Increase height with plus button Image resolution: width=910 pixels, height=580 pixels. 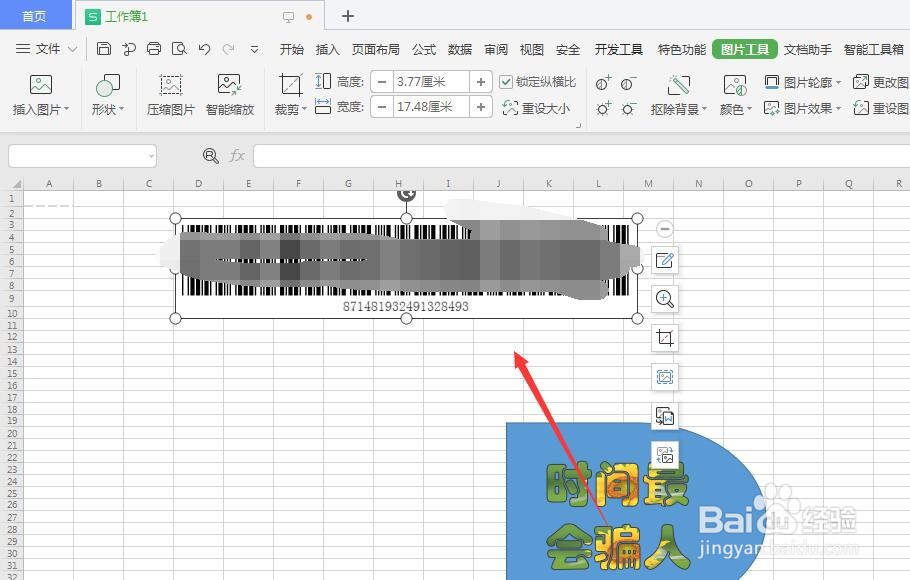(481, 82)
